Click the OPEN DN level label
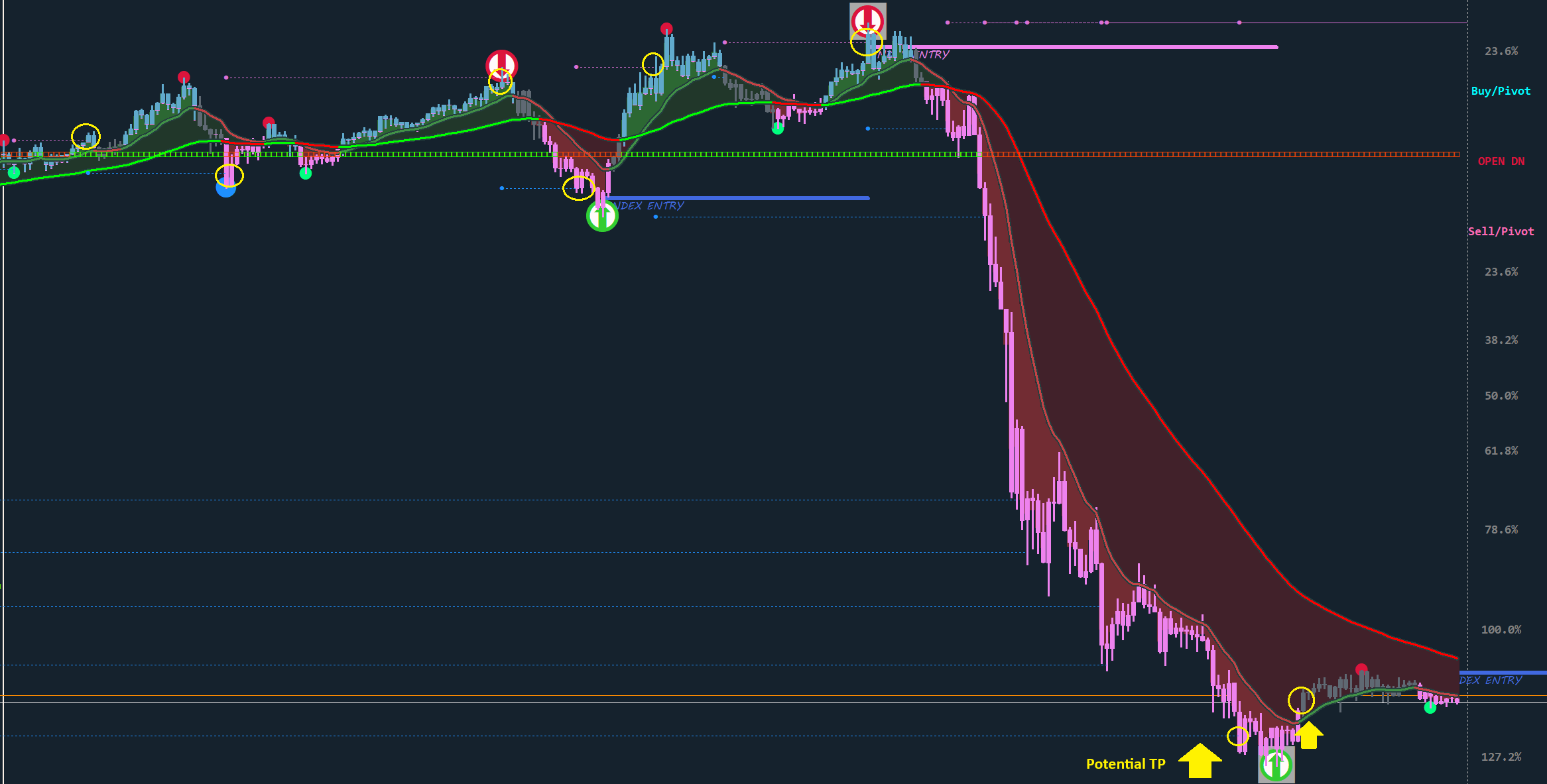The height and width of the screenshot is (784, 1547). tap(1501, 161)
